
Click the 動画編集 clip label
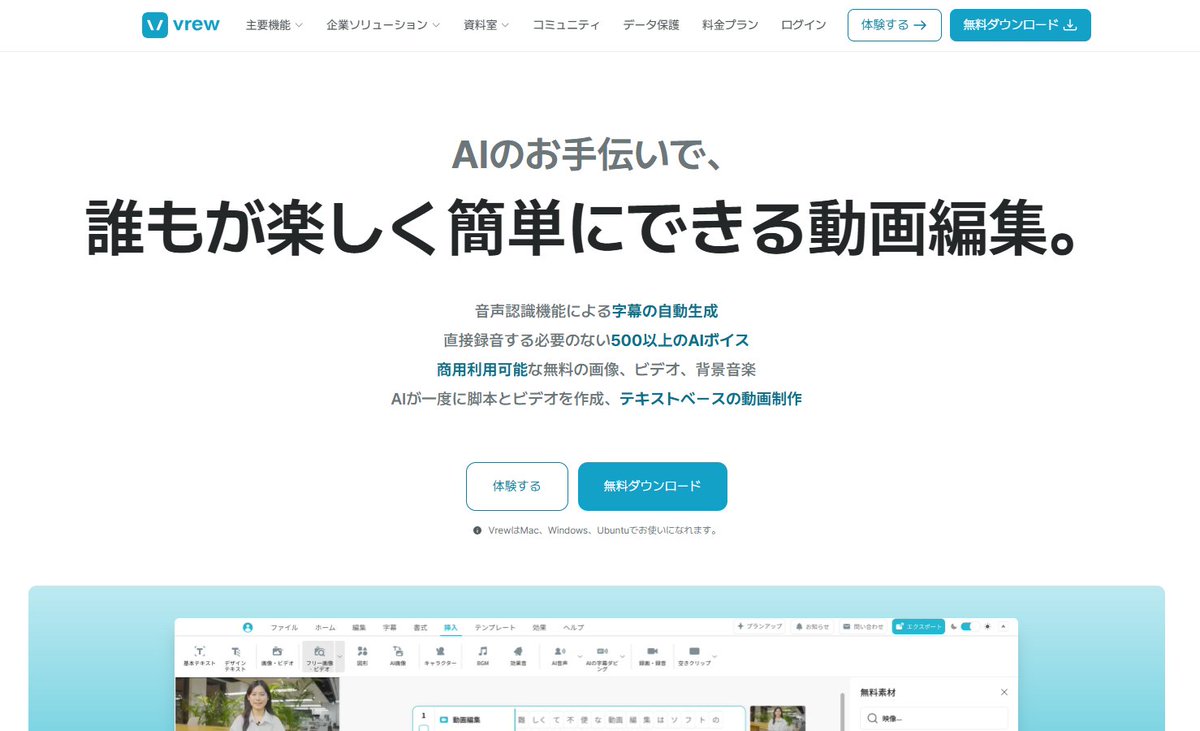pyautogui.click(x=466, y=719)
